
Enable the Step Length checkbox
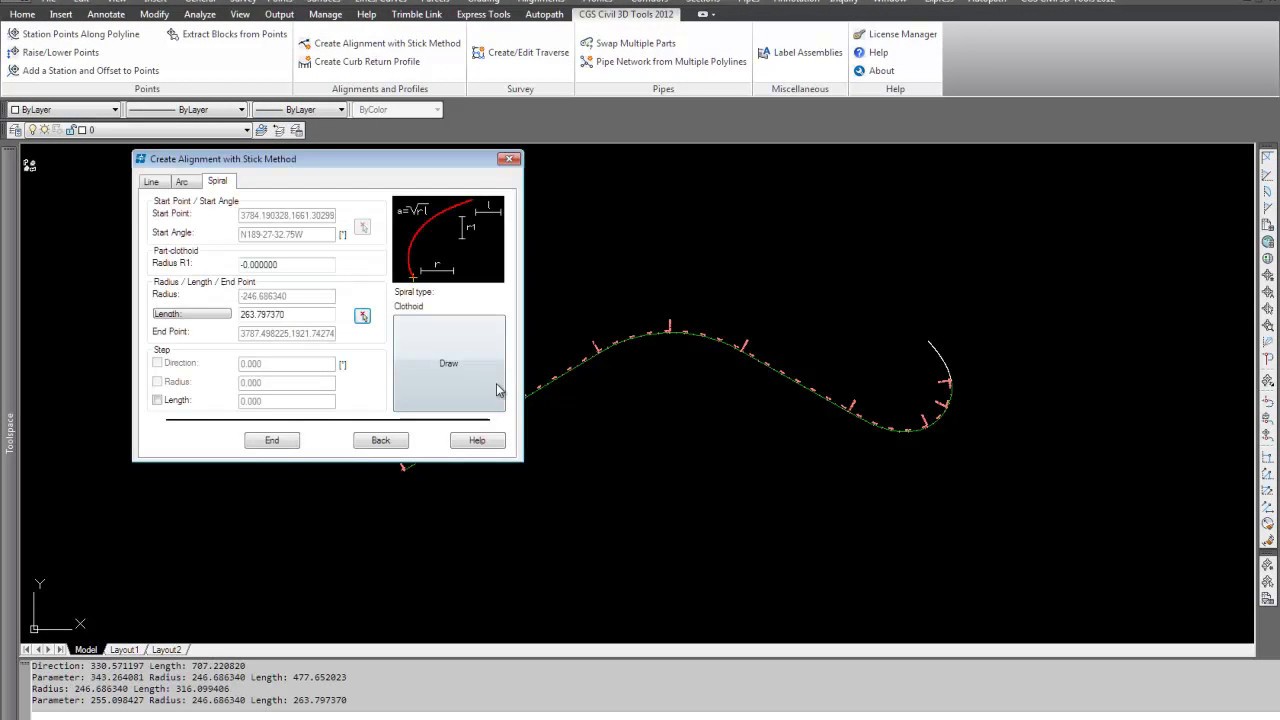click(157, 400)
